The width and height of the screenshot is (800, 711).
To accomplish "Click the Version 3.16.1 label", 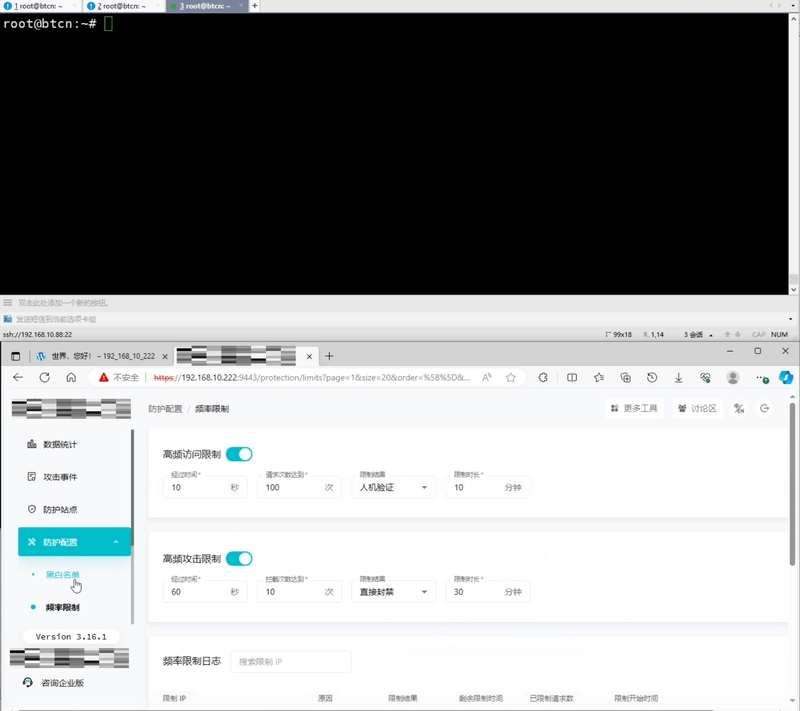I will (71, 637).
